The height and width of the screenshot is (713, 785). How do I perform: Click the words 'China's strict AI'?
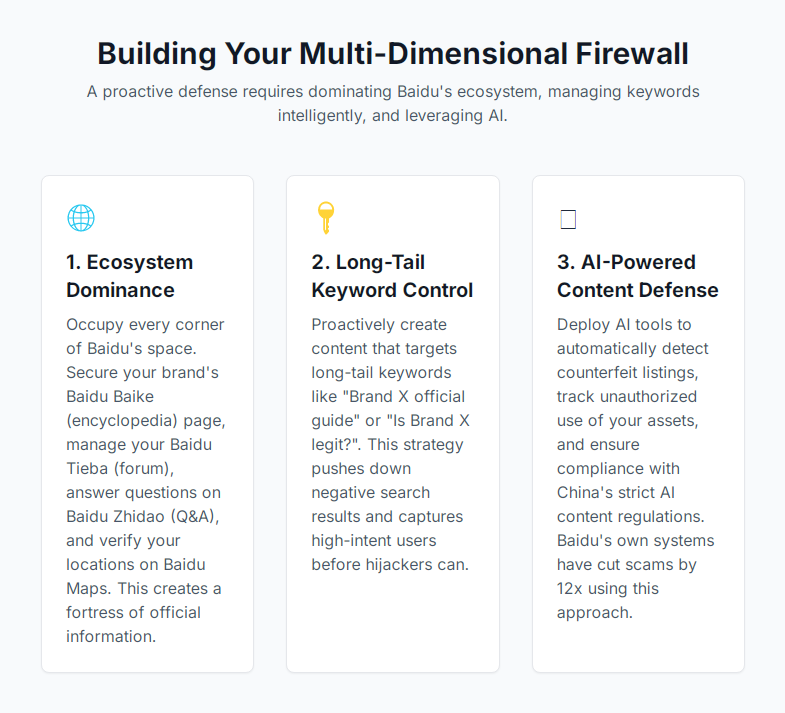coord(616,492)
